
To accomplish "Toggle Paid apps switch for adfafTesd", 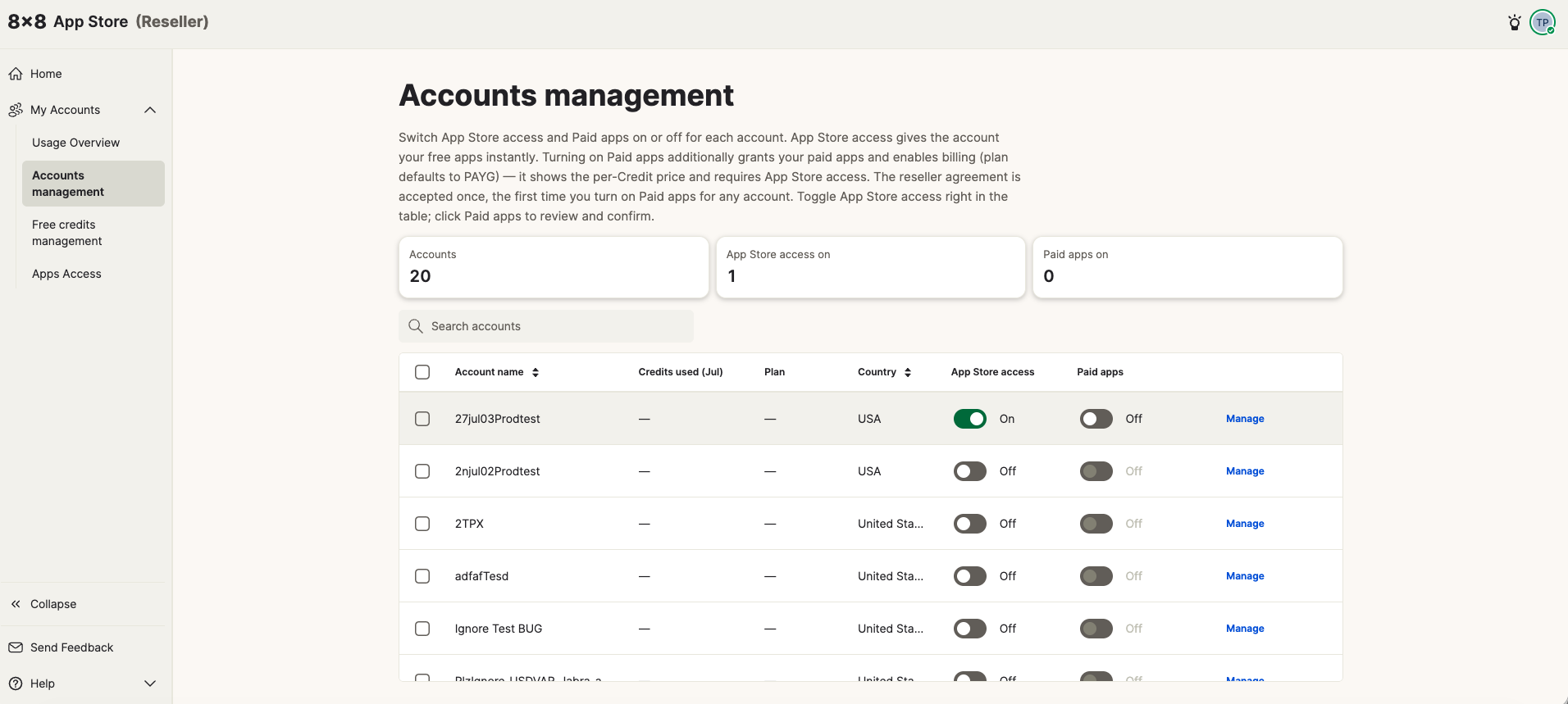I will pos(1096,576).
